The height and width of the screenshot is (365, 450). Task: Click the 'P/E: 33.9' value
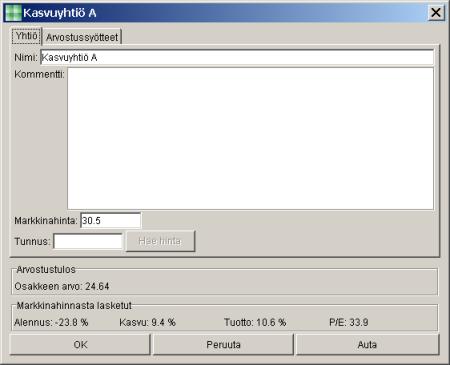349,322
